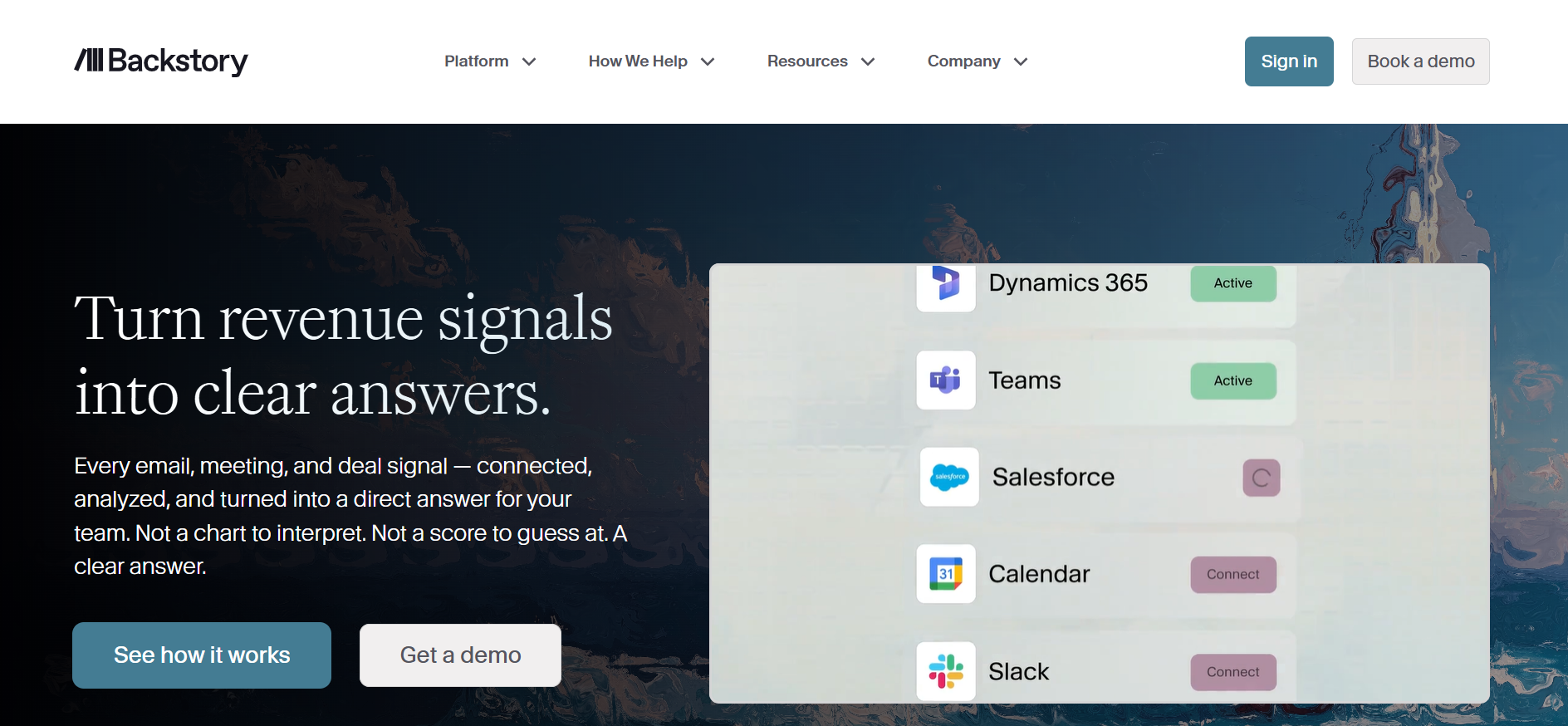The image size is (1568, 726).
Task: Click the Google Calendar icon
Action: click(945, 574)
